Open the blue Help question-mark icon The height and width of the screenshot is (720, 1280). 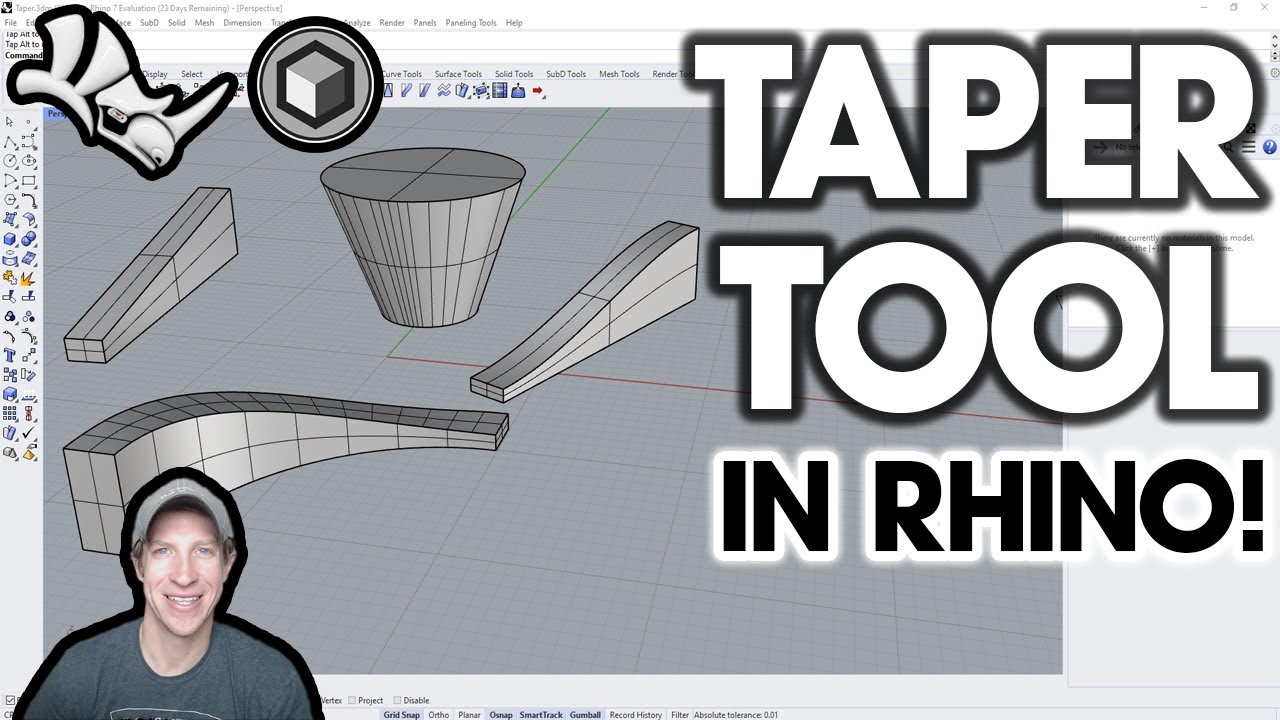point(1270,147)
